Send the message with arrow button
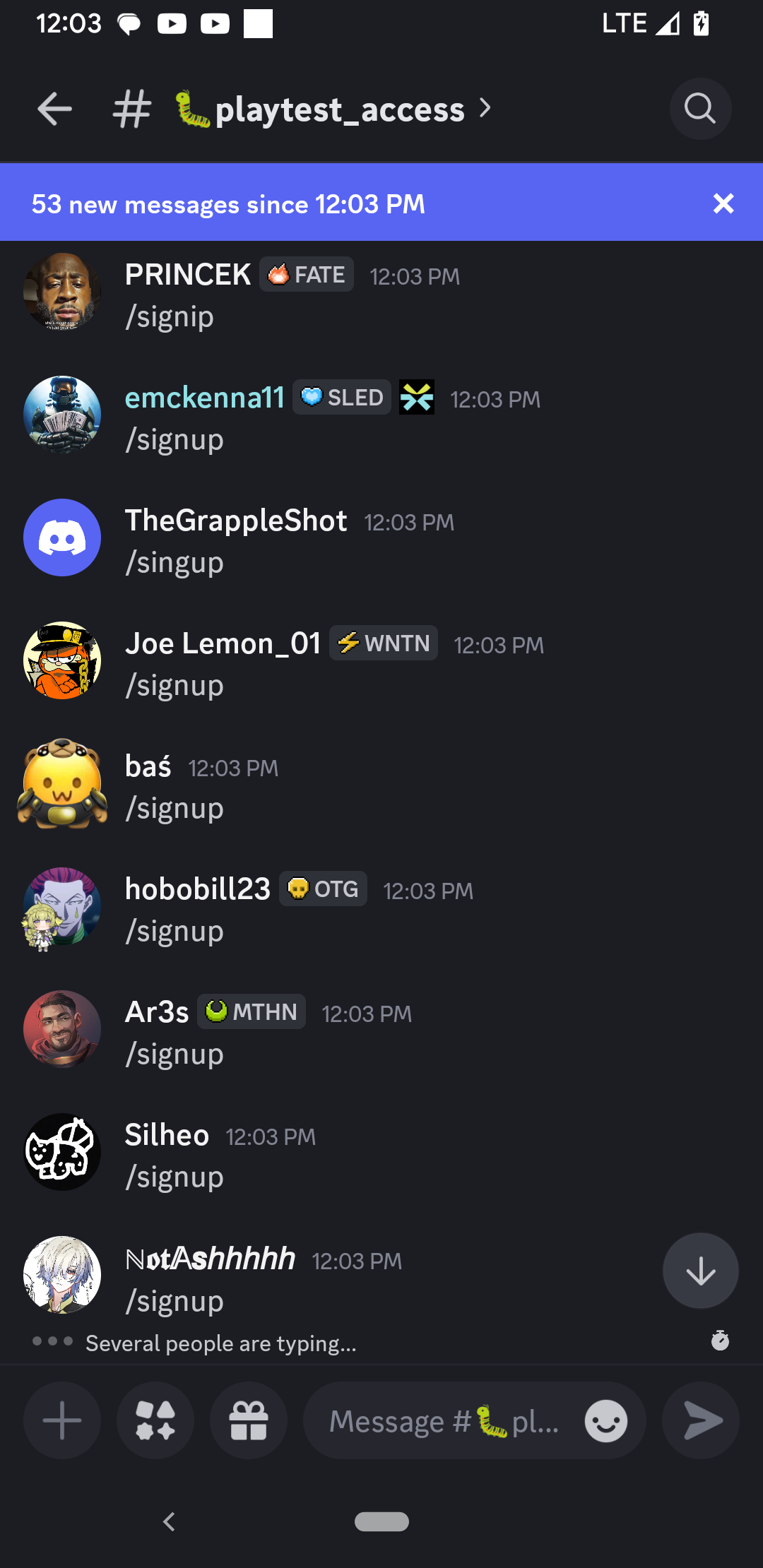Viewport: 763px width, 1568px height. tap(701, 1420)
